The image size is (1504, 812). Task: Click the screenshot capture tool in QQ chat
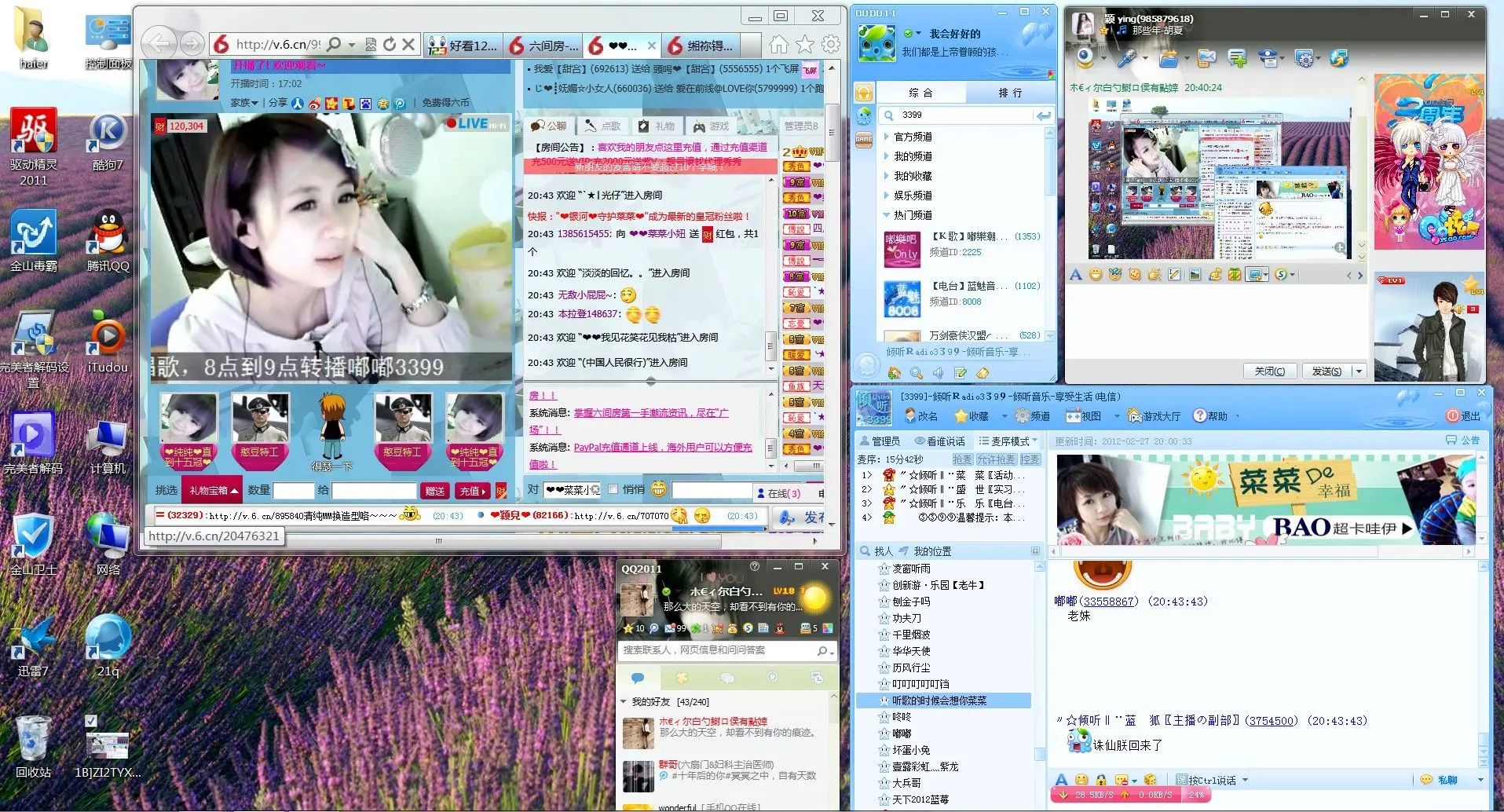pyautogui.click(x=1254, y=275)
